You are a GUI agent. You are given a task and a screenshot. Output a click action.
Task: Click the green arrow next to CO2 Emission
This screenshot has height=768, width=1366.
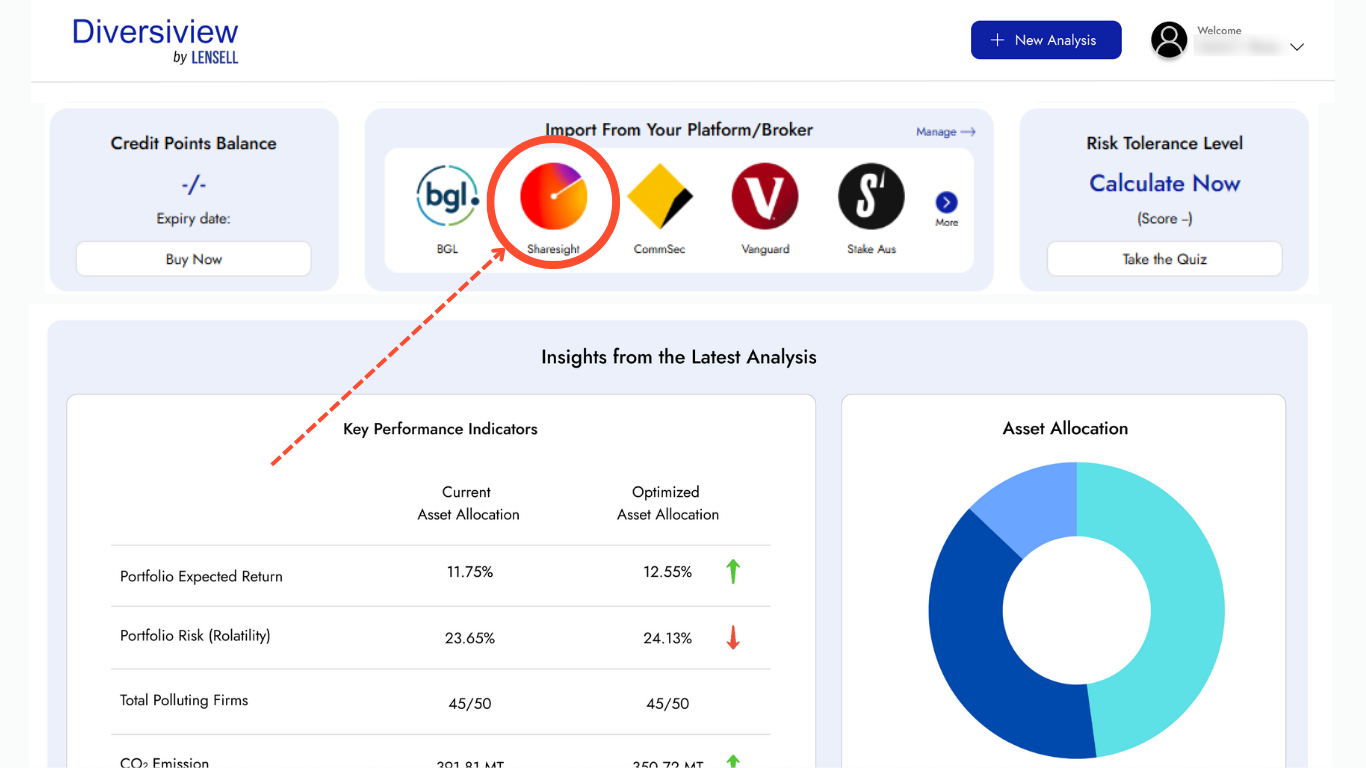coord(733,762)
